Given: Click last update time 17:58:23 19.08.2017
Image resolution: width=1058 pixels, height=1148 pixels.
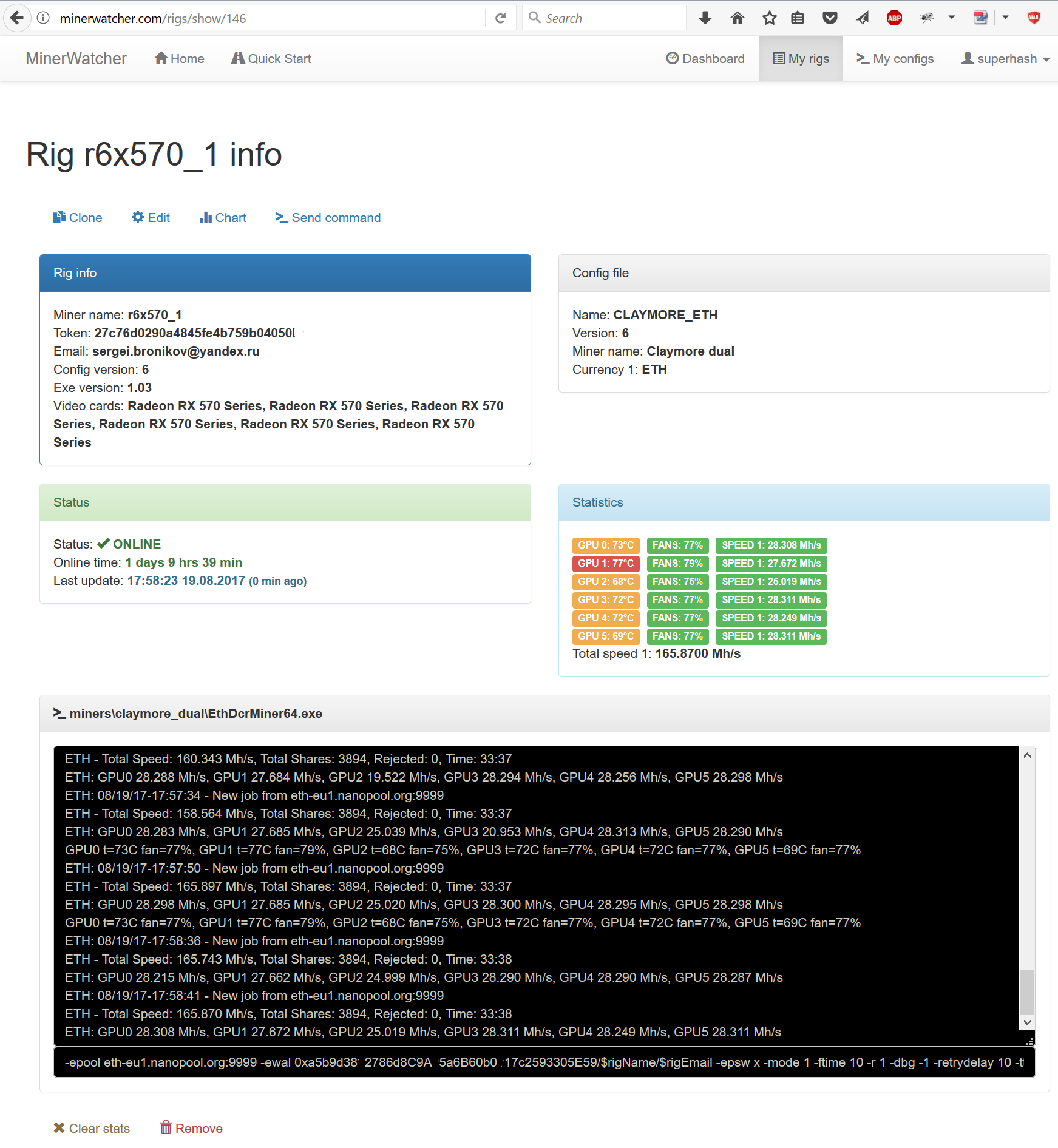Looking at the screenshot, I should 186,581.
